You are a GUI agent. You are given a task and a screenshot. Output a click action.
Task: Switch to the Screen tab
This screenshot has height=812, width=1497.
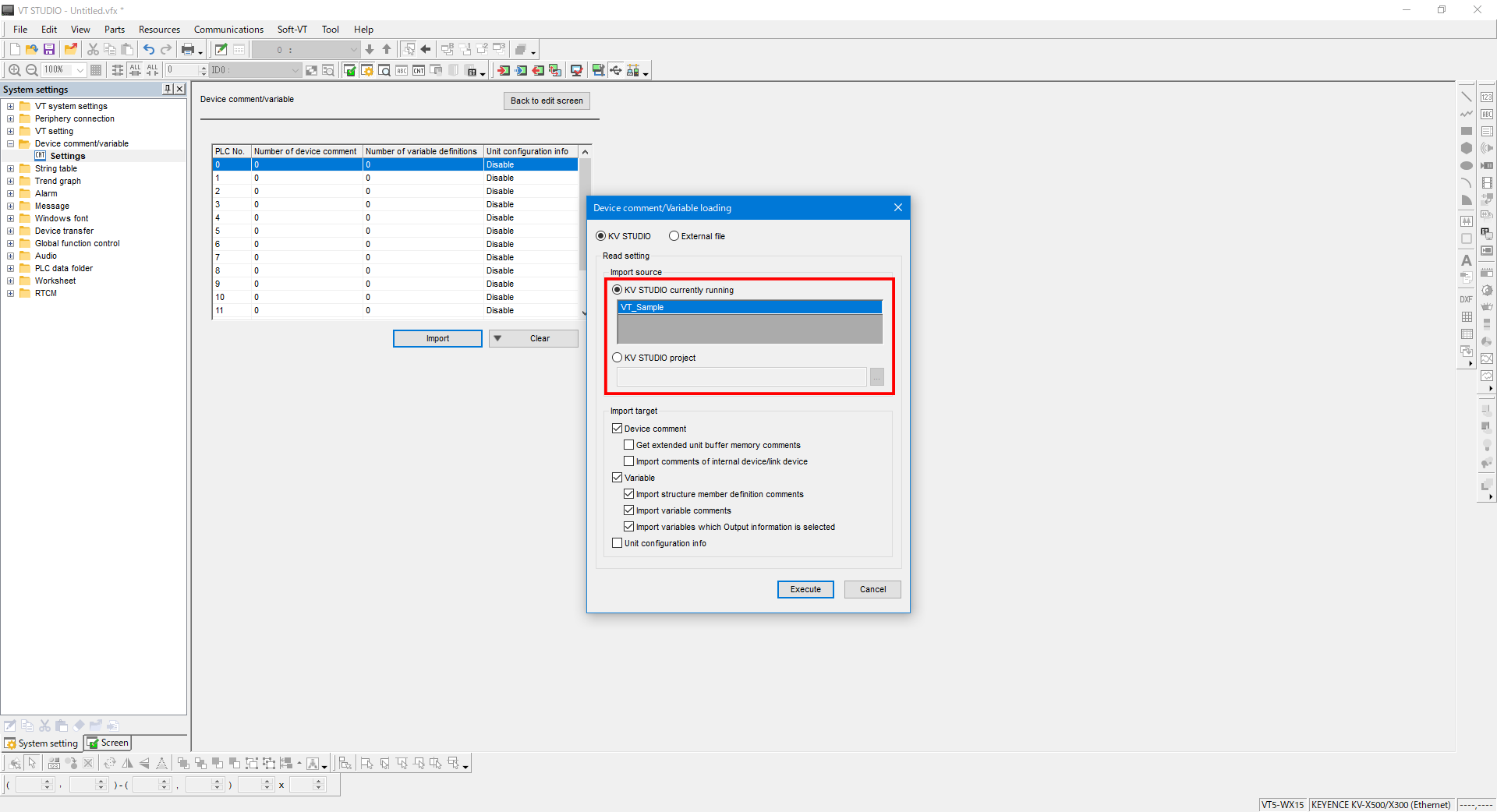coord(108,743)
